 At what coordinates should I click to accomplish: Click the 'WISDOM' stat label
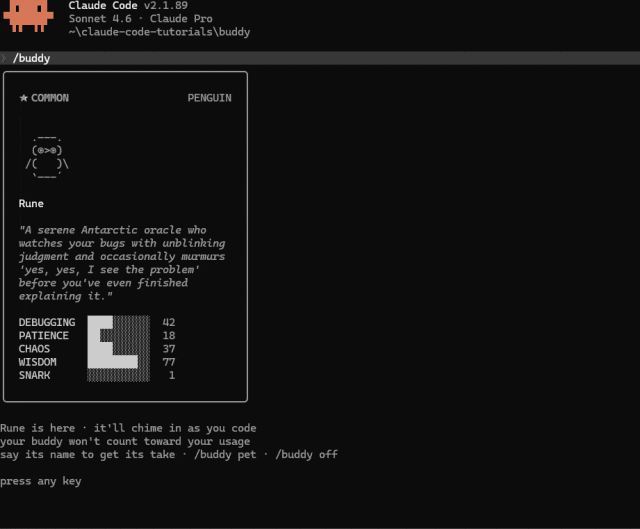coord(38,362)
